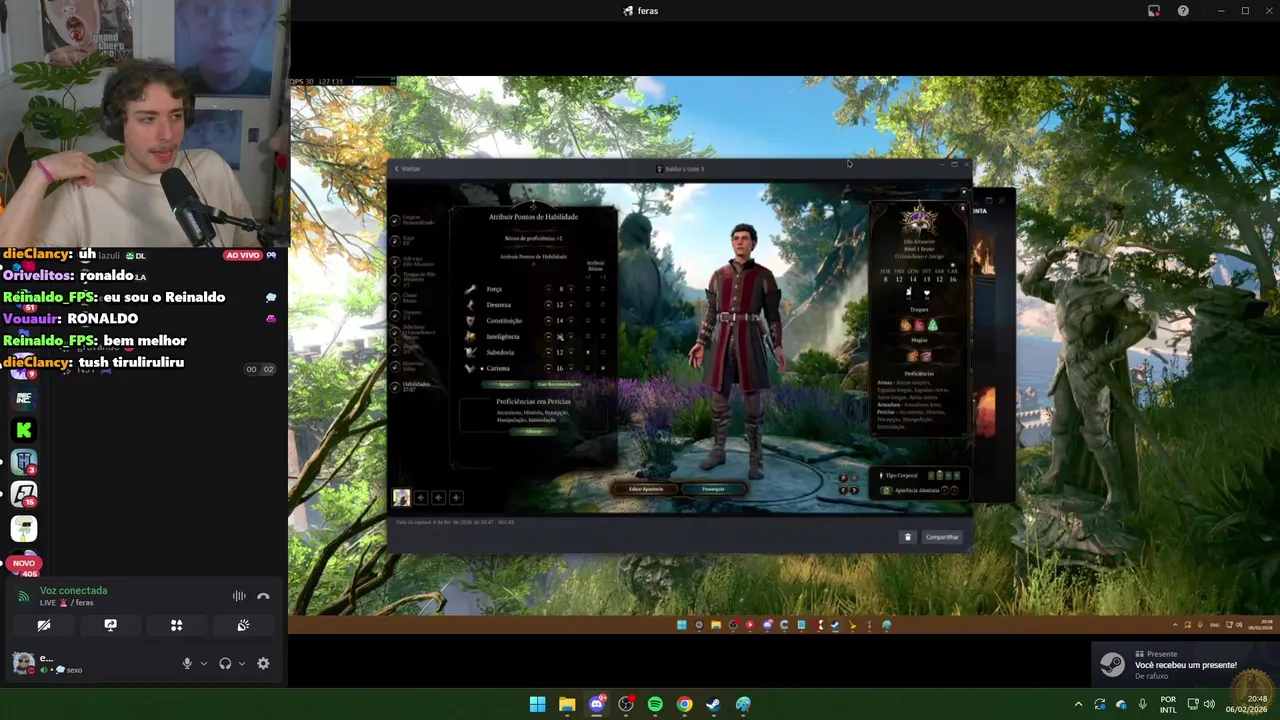Select the server icon with badge 15
This screenshot has width=1280, height=720.
coord(24,494)
